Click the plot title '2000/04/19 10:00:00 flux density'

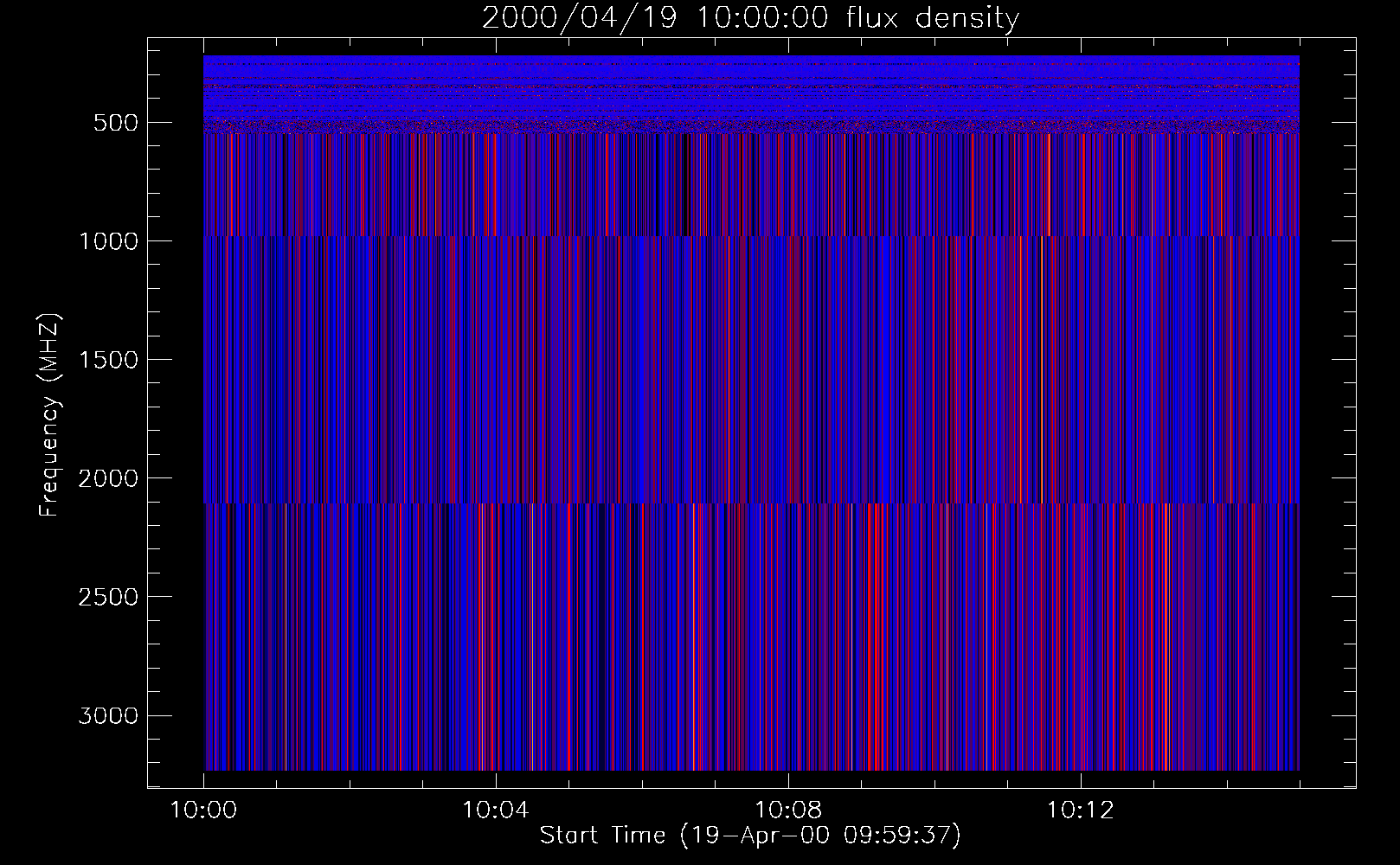(750, 18)
